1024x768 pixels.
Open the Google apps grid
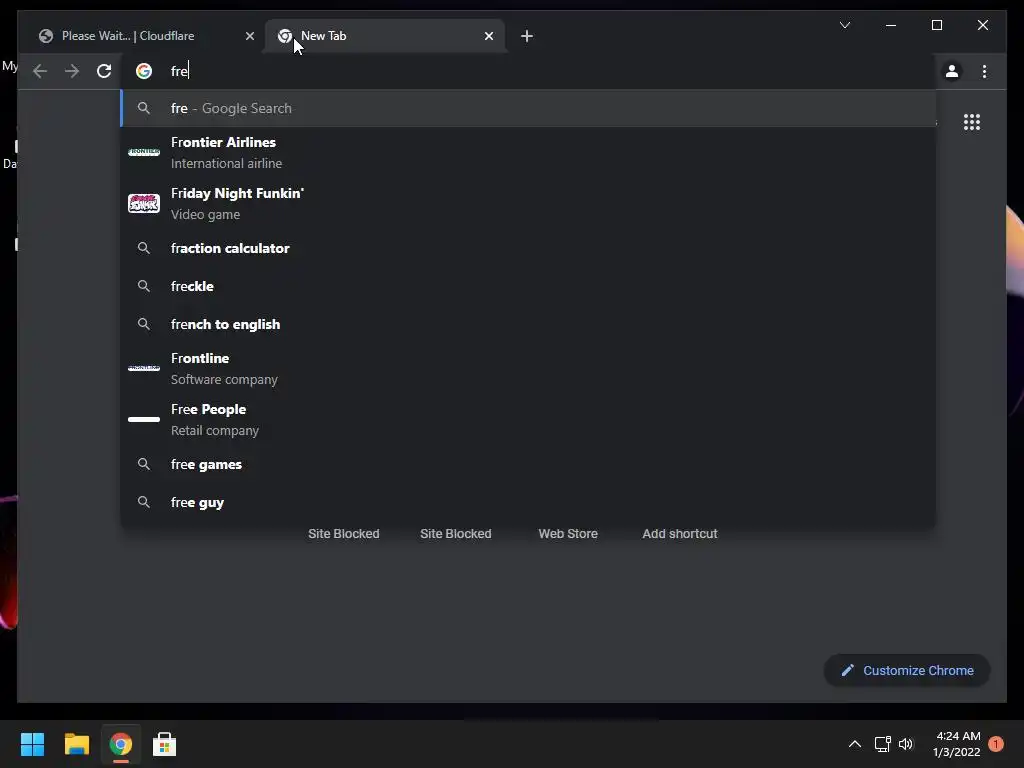click(x=972, y=122)
